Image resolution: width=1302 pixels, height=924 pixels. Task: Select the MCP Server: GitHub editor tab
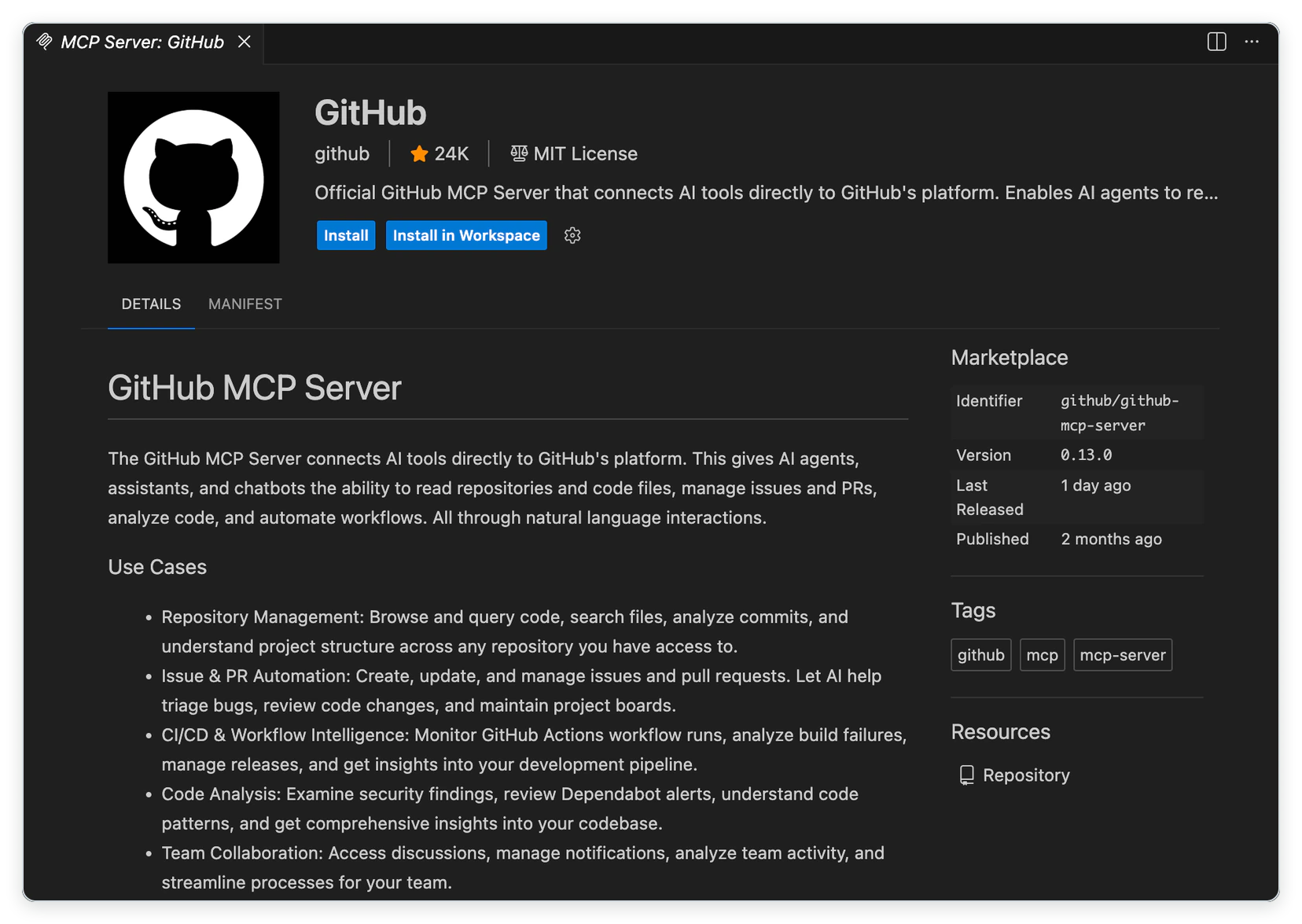click(142, 42)
